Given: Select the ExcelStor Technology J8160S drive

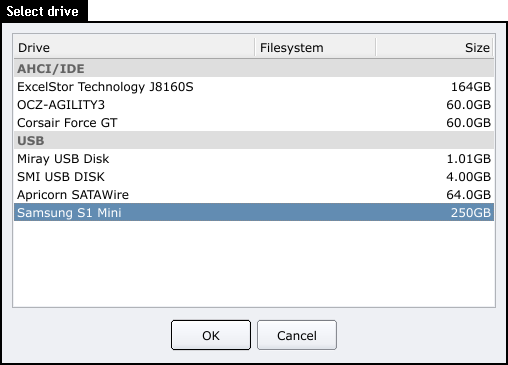Looking at the screenshot, I should coord(254,87).
